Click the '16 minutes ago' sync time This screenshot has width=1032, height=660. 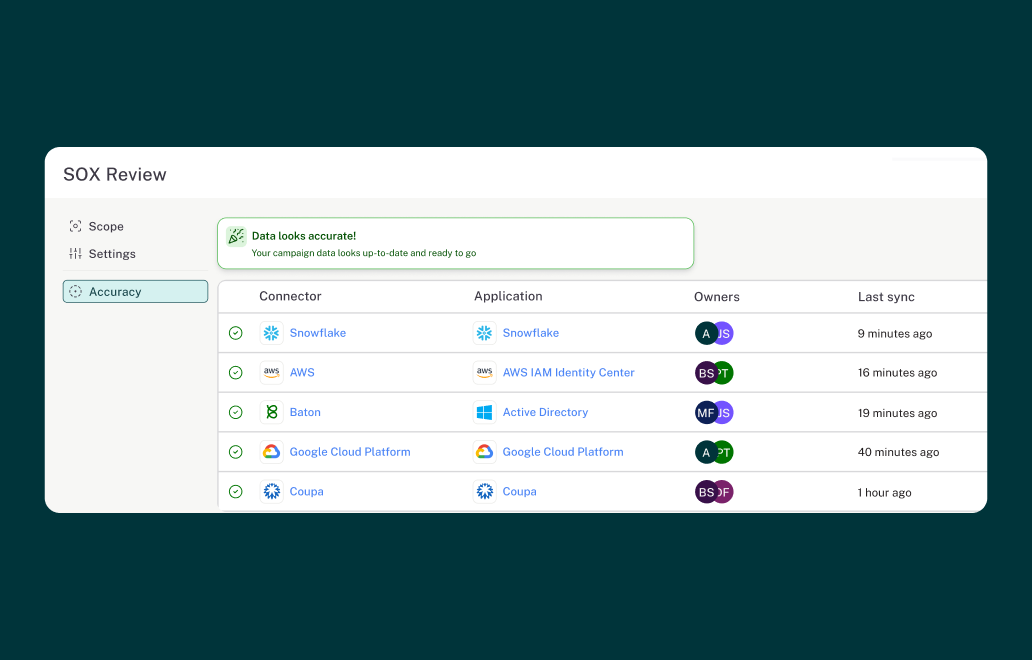tap(897, 372)
